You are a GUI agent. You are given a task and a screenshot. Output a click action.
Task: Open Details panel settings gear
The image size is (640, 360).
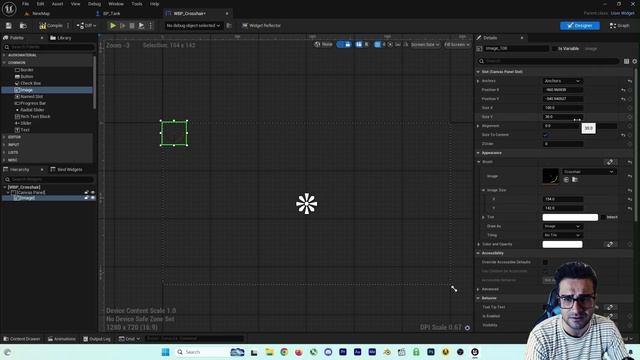click(634, 61)
